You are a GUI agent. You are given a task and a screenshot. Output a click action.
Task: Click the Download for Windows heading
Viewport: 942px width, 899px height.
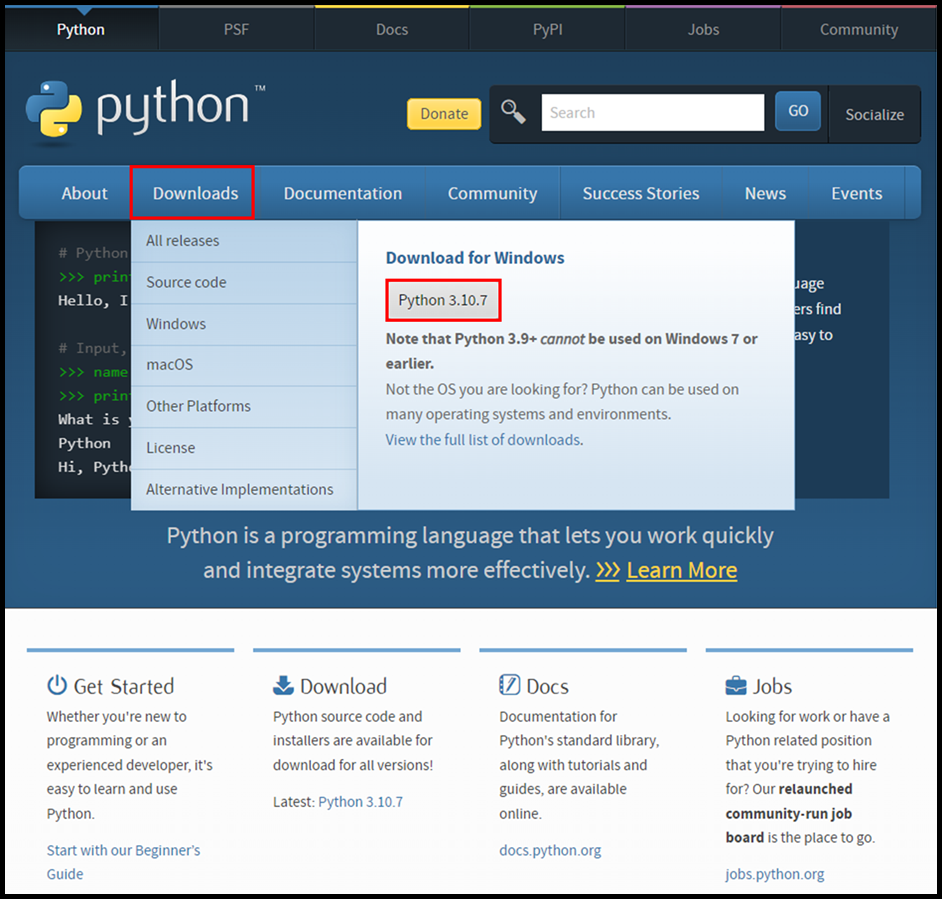click(x=475, y=258)
